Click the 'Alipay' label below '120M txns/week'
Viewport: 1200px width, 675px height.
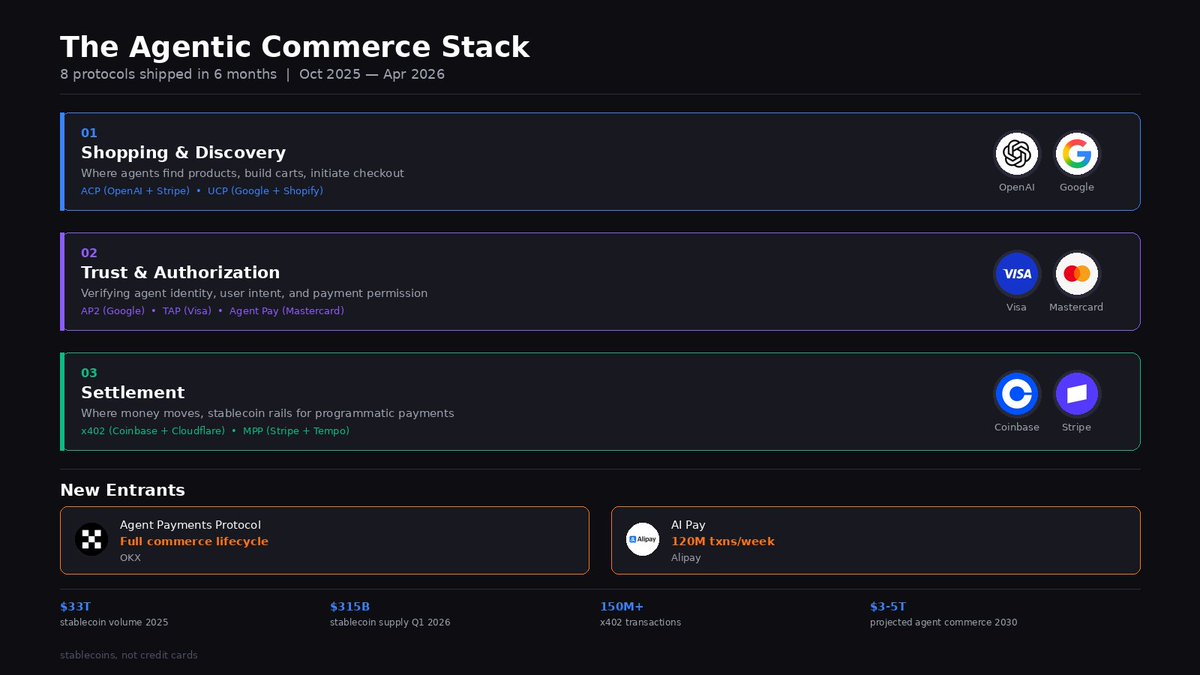[x=686, y=558]
